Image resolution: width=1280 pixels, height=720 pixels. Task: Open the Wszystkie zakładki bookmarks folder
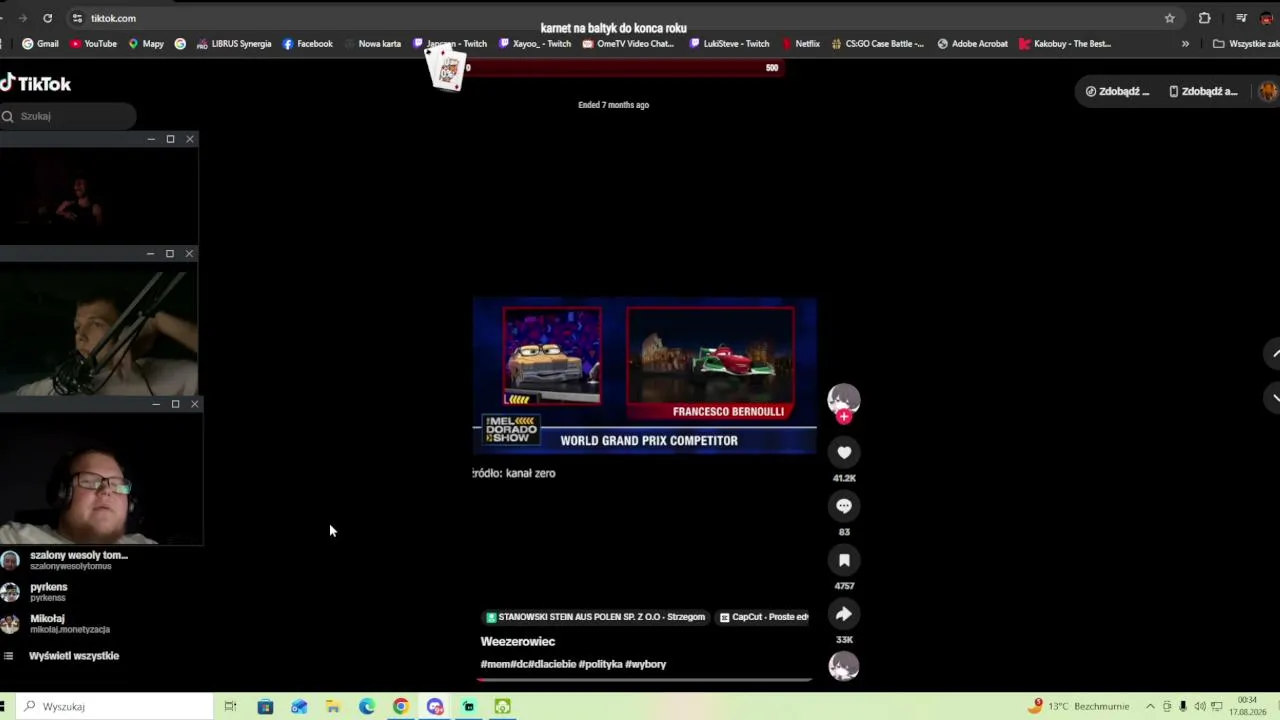click(1246, 44)
